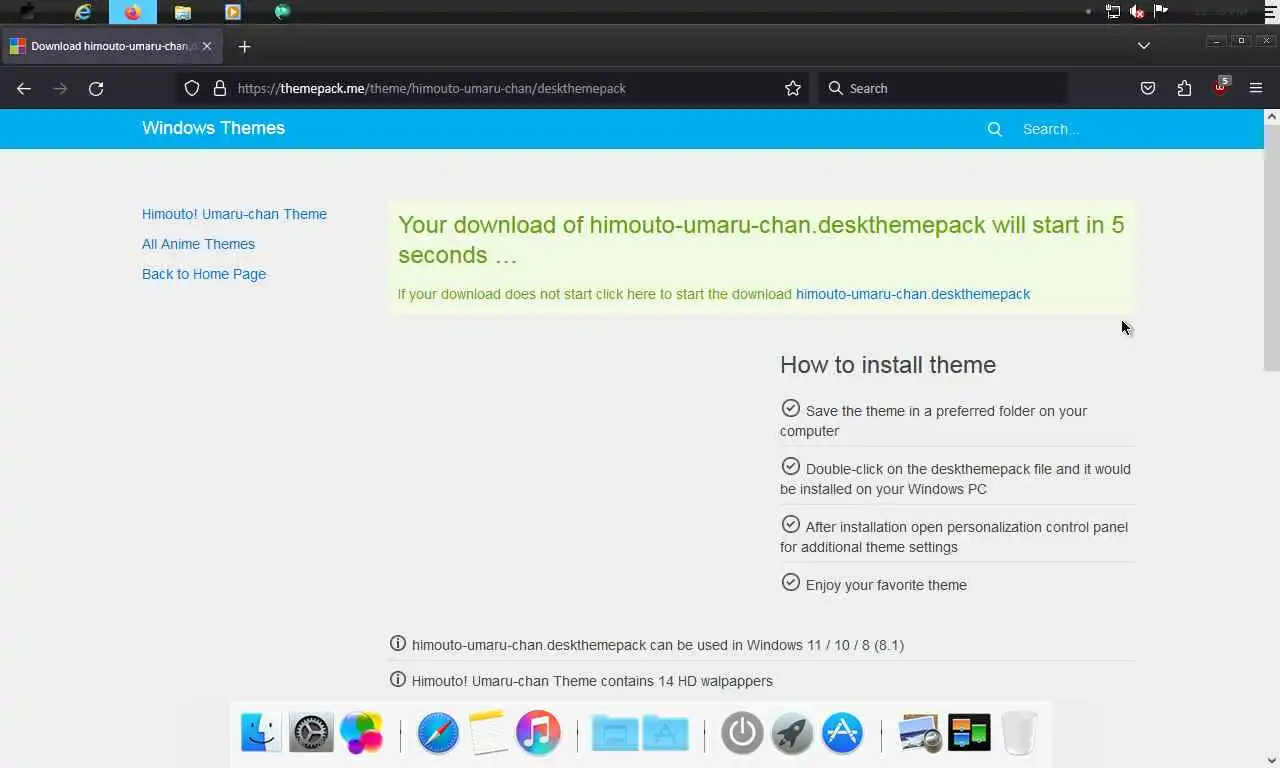The width and height of the screenshot is (1280, 768).
Task: Open the App Store icon in dock
Action: [x=842, y=733]
